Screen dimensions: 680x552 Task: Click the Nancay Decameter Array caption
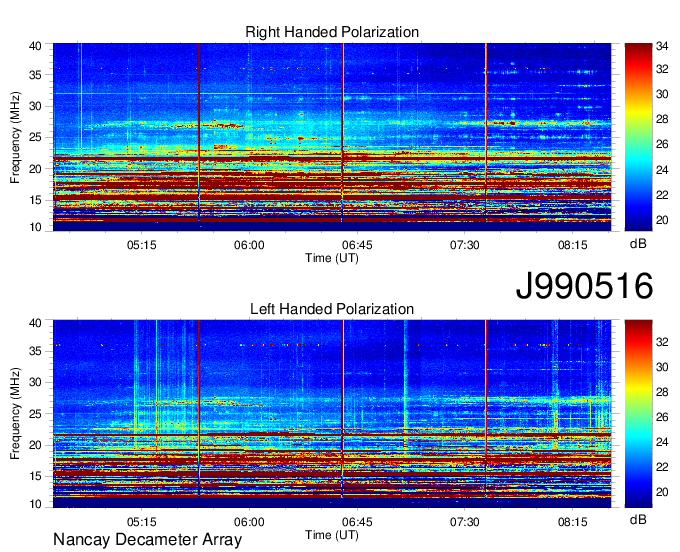[x=147, y=540]
